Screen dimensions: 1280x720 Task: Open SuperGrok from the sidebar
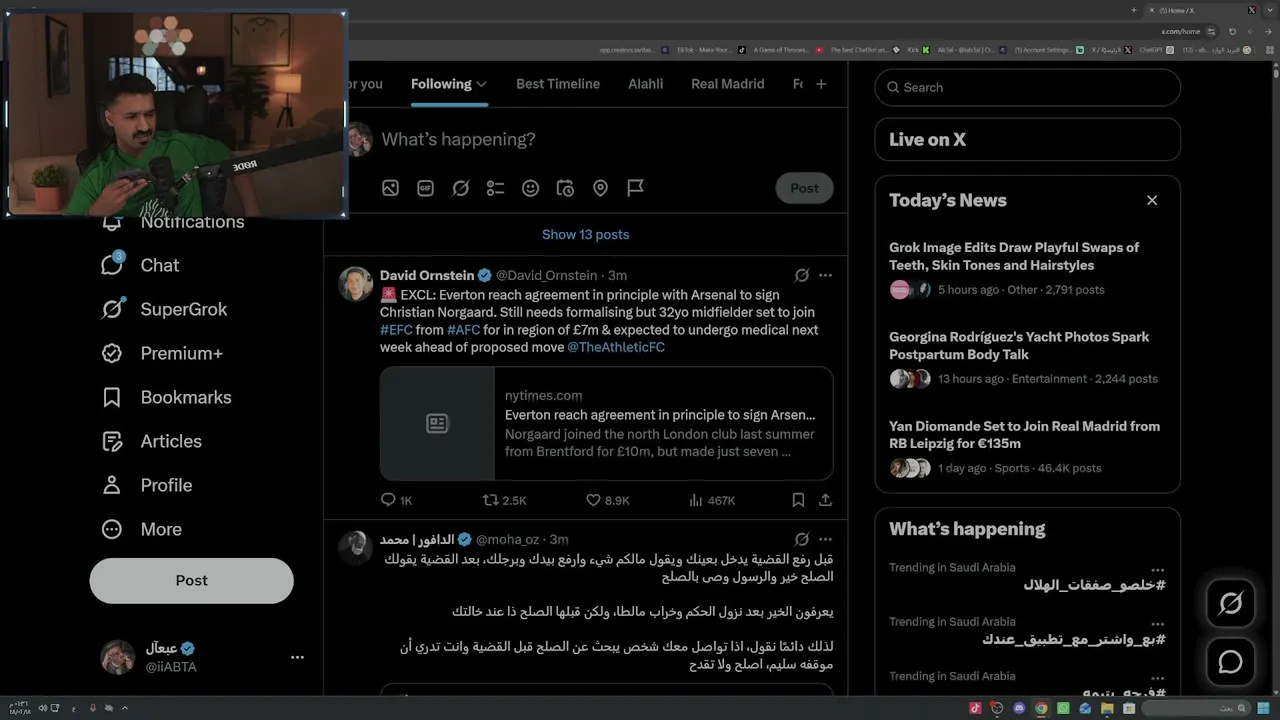(164, 309)
